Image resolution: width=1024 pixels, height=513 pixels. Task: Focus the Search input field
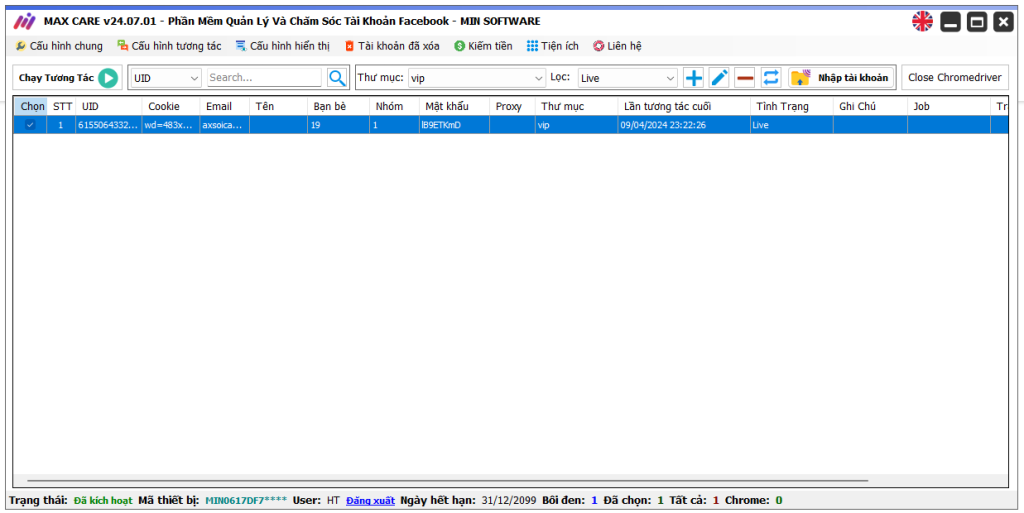(264, 77)
